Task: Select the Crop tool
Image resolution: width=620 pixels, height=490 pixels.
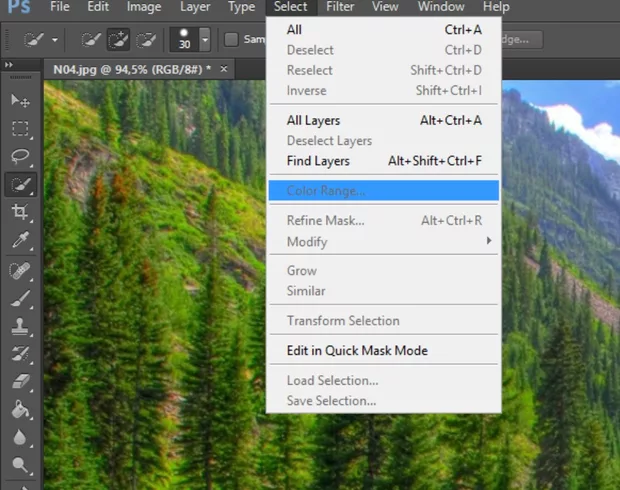Action: point(20,212)
